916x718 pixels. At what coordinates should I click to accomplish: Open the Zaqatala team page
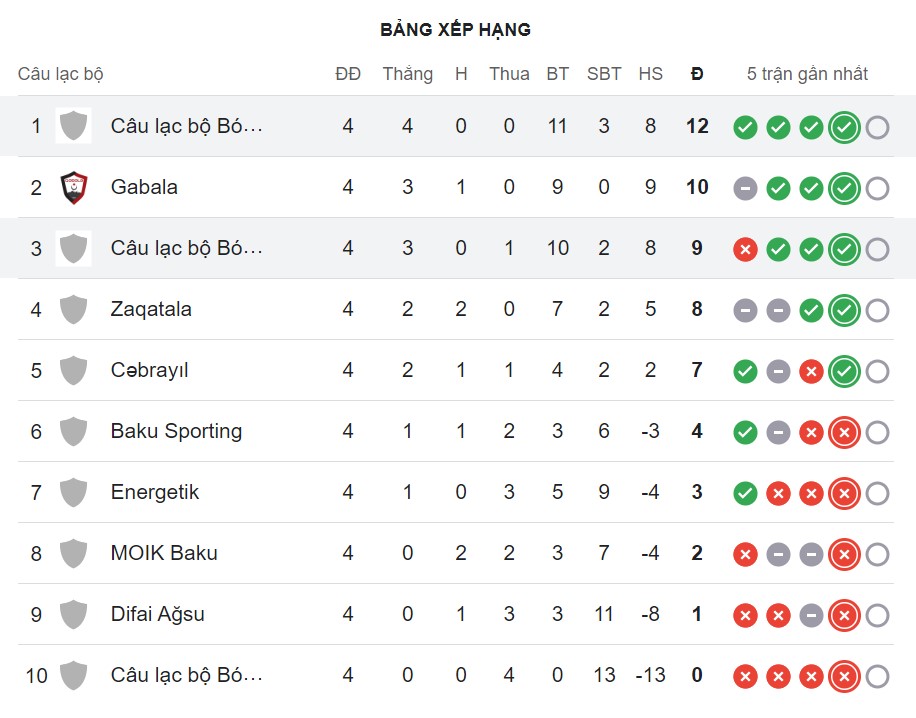(x=151, y=309)
